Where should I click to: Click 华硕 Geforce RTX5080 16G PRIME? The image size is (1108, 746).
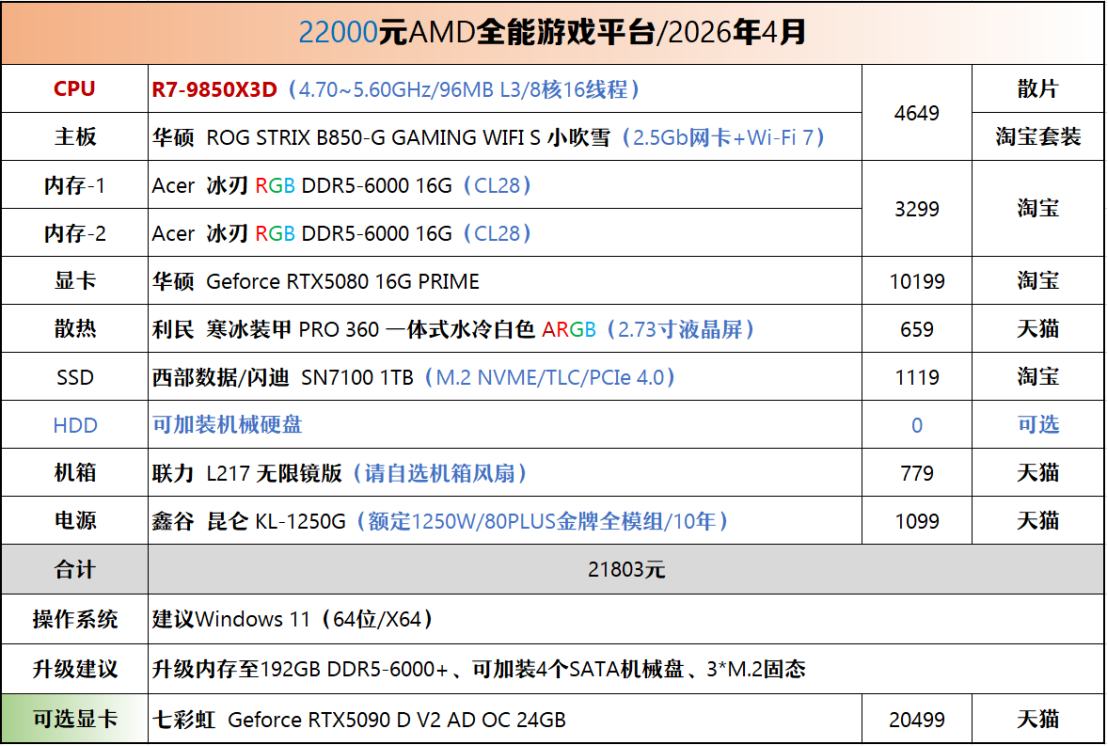pos(315,281)
